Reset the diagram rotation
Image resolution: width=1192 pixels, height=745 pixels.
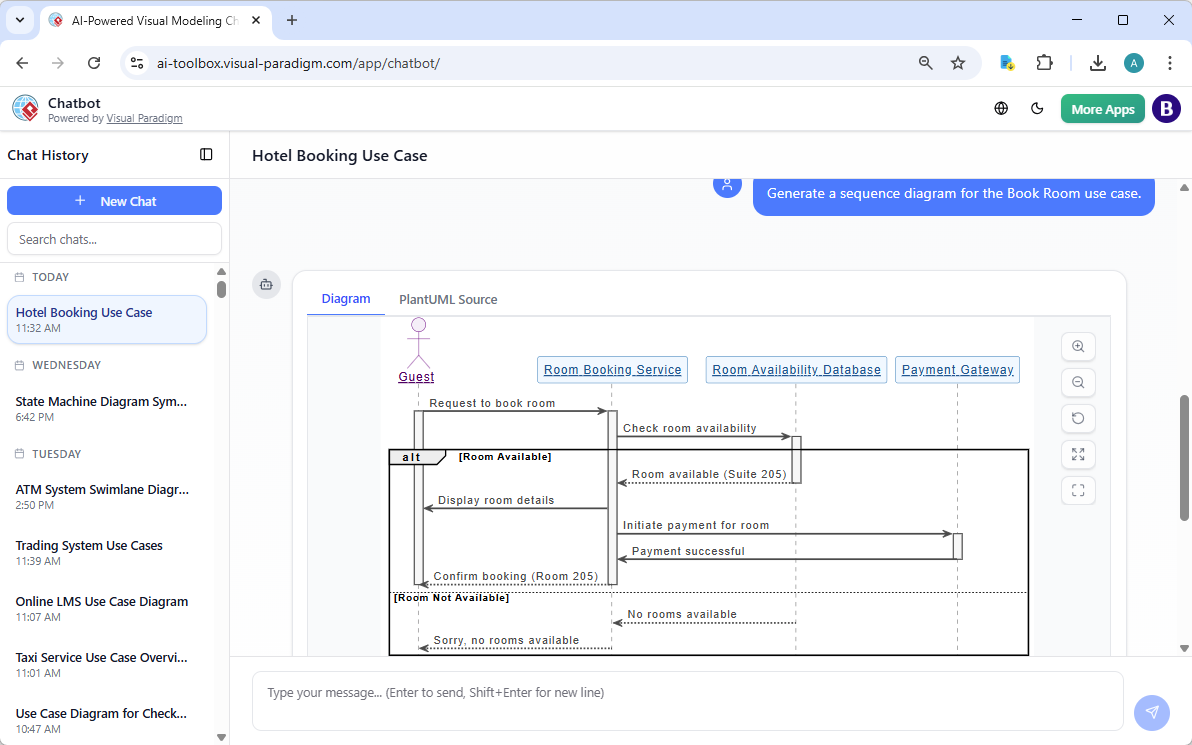click(1078, 418)
